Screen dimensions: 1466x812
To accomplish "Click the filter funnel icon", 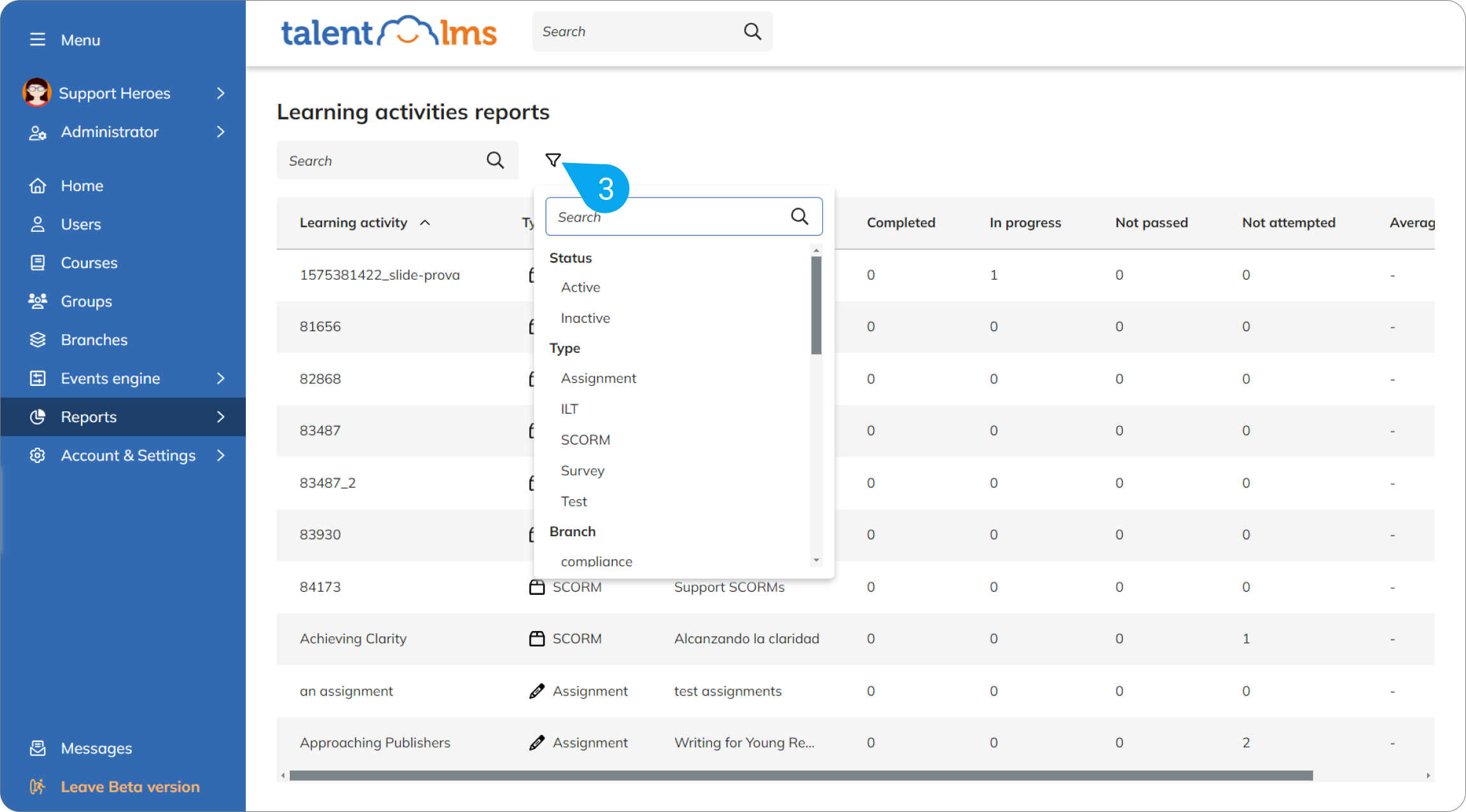I will click(x=553, y=160).
